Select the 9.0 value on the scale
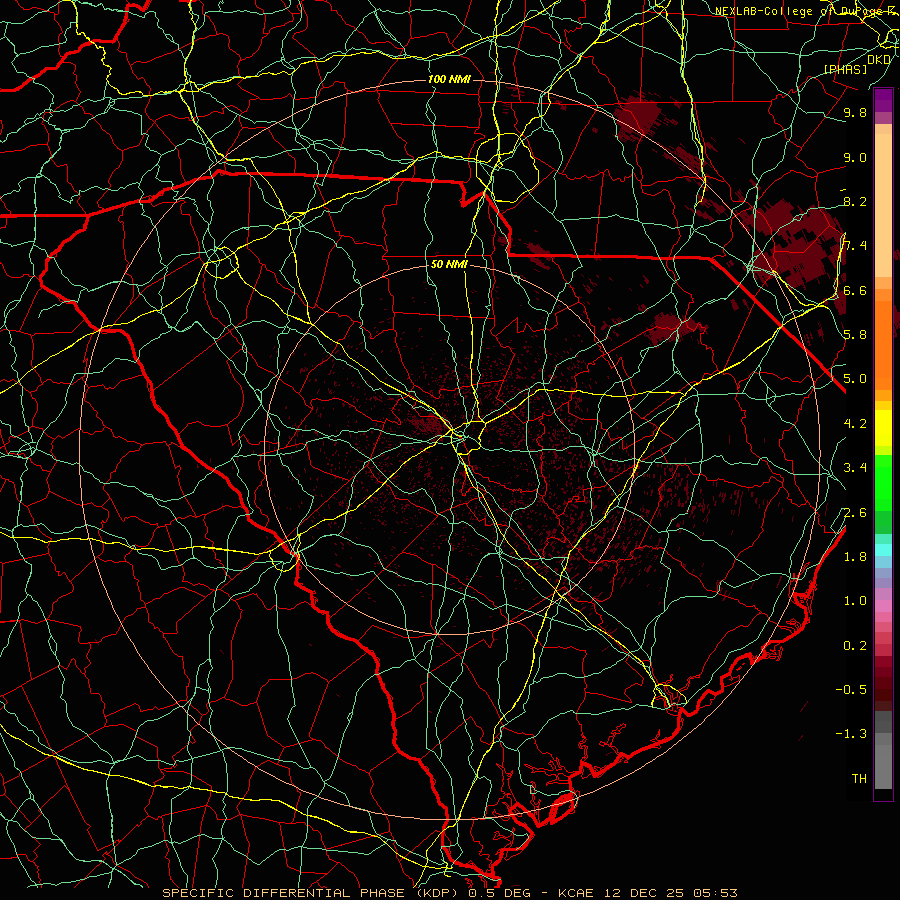 855,158
